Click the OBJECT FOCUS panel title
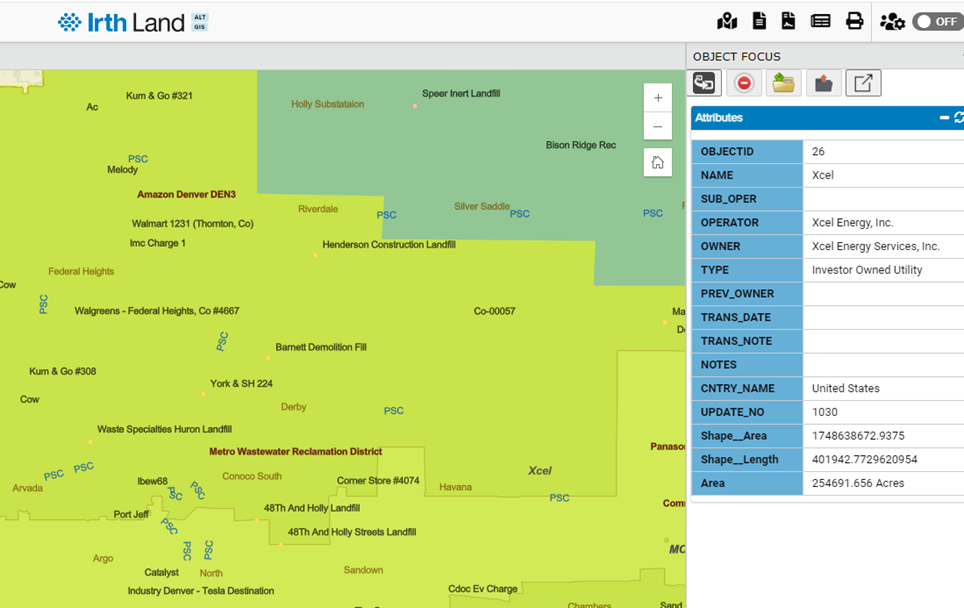The height and width of the screenshot is (608, 964). (737, 57)
